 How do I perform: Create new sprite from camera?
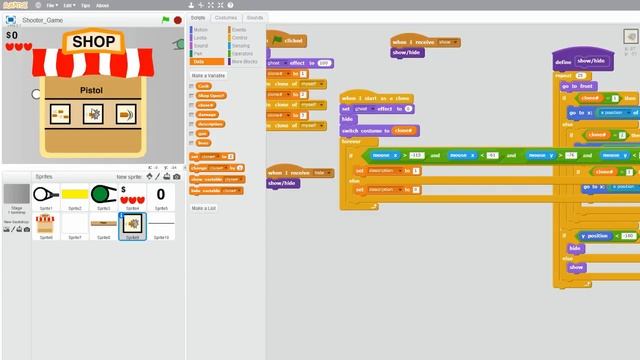[176, 176]
